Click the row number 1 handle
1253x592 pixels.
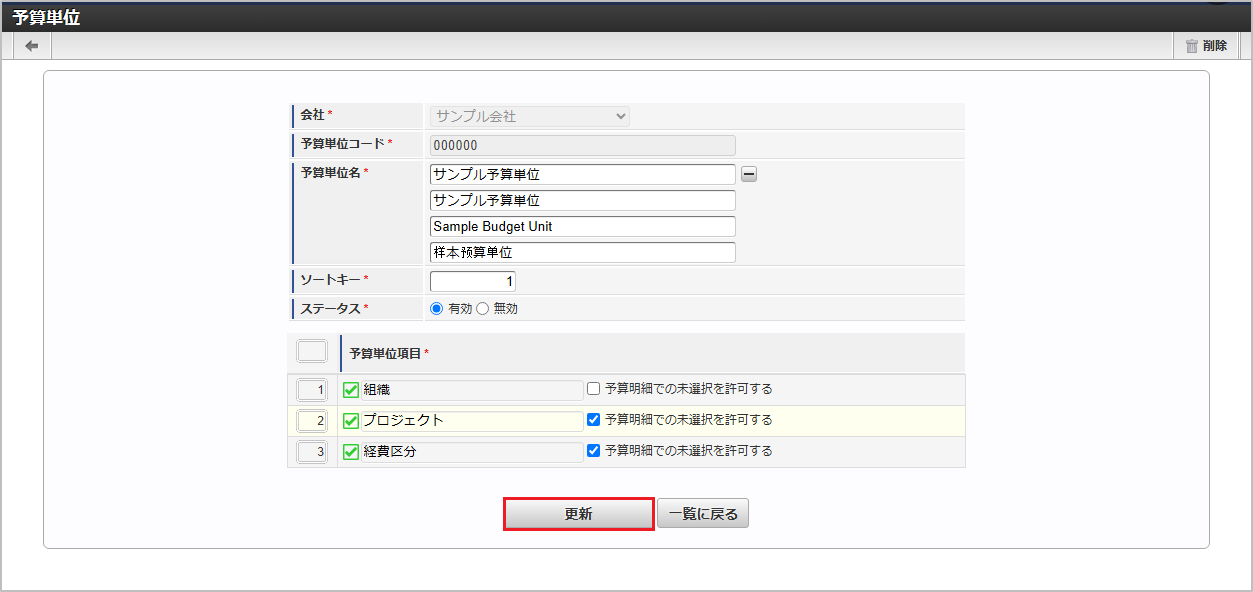pos(312,390)
